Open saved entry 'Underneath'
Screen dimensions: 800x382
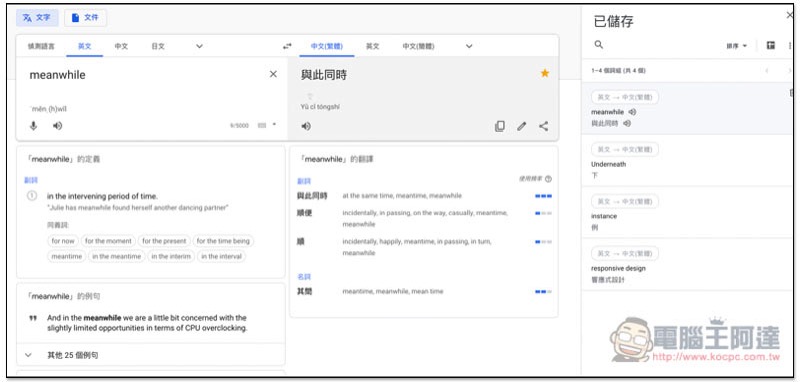[687, 161]
